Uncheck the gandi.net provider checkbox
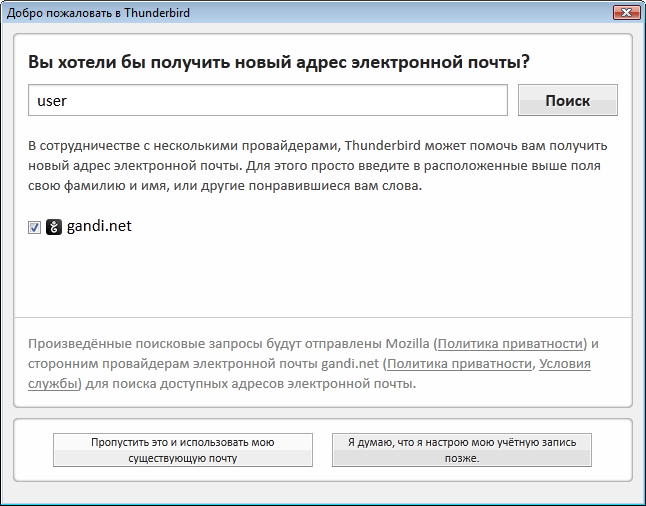The width and height of the screenshot is (646, 506). [34, 227]
